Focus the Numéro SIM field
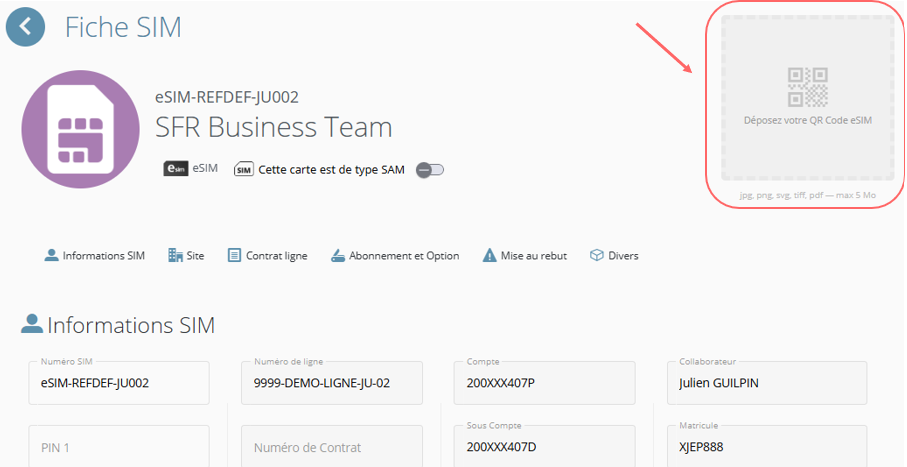The width and height of the screenshot is (907, 467). [119, 383]
